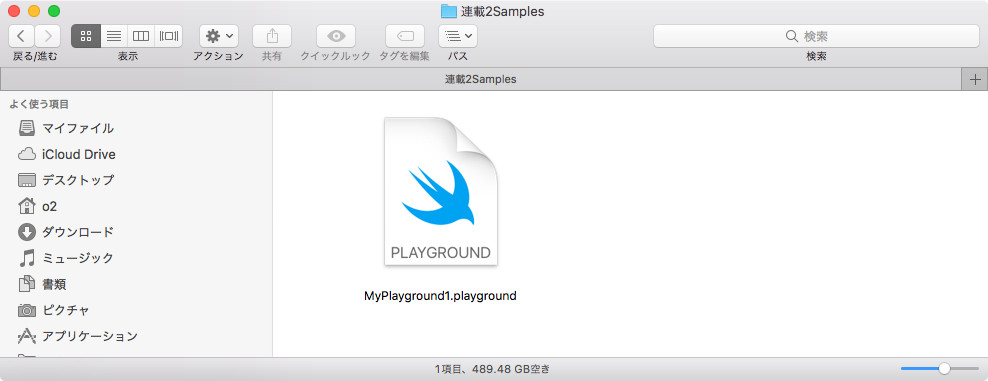Open the アクション gear menu
Image resolution: width=988 pixels, height=381 pixels.
tap(219, 36)
